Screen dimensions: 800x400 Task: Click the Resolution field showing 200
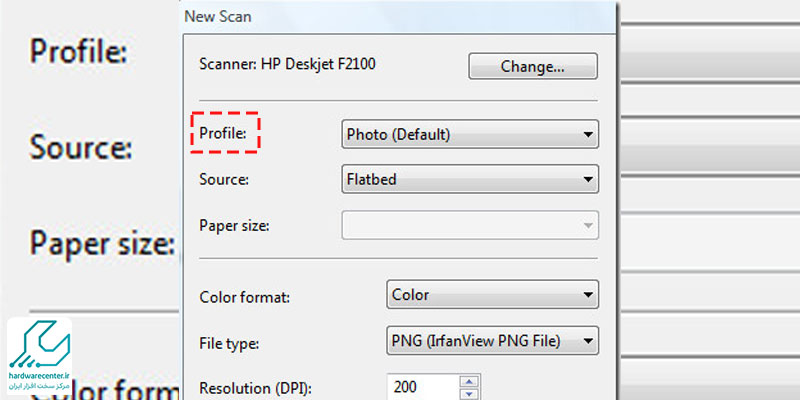(x=423, y=388)
